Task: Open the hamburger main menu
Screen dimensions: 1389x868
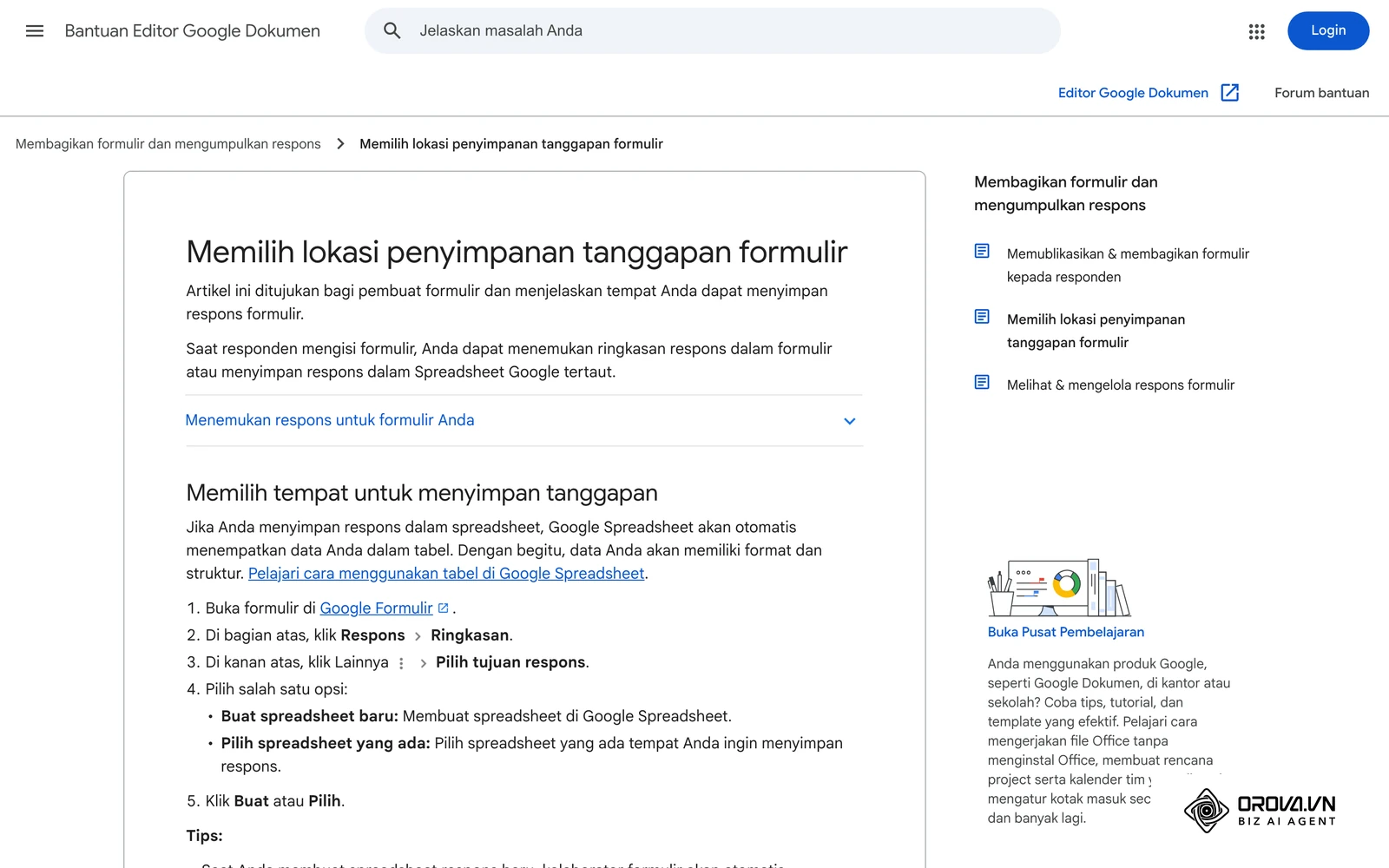Action: 35,31
